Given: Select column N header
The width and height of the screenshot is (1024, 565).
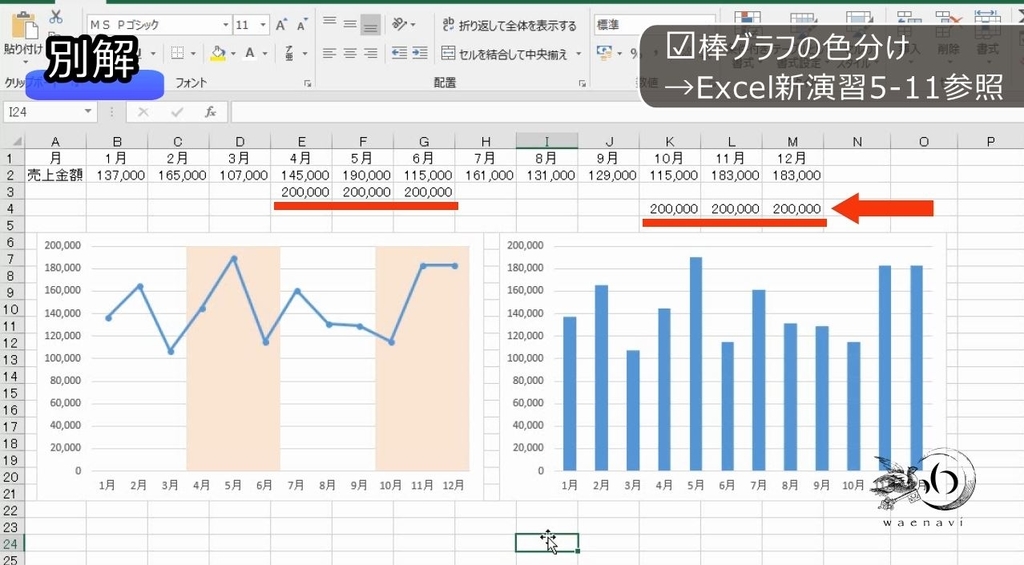Looking at the screenshot, I should tap(857, 141).
